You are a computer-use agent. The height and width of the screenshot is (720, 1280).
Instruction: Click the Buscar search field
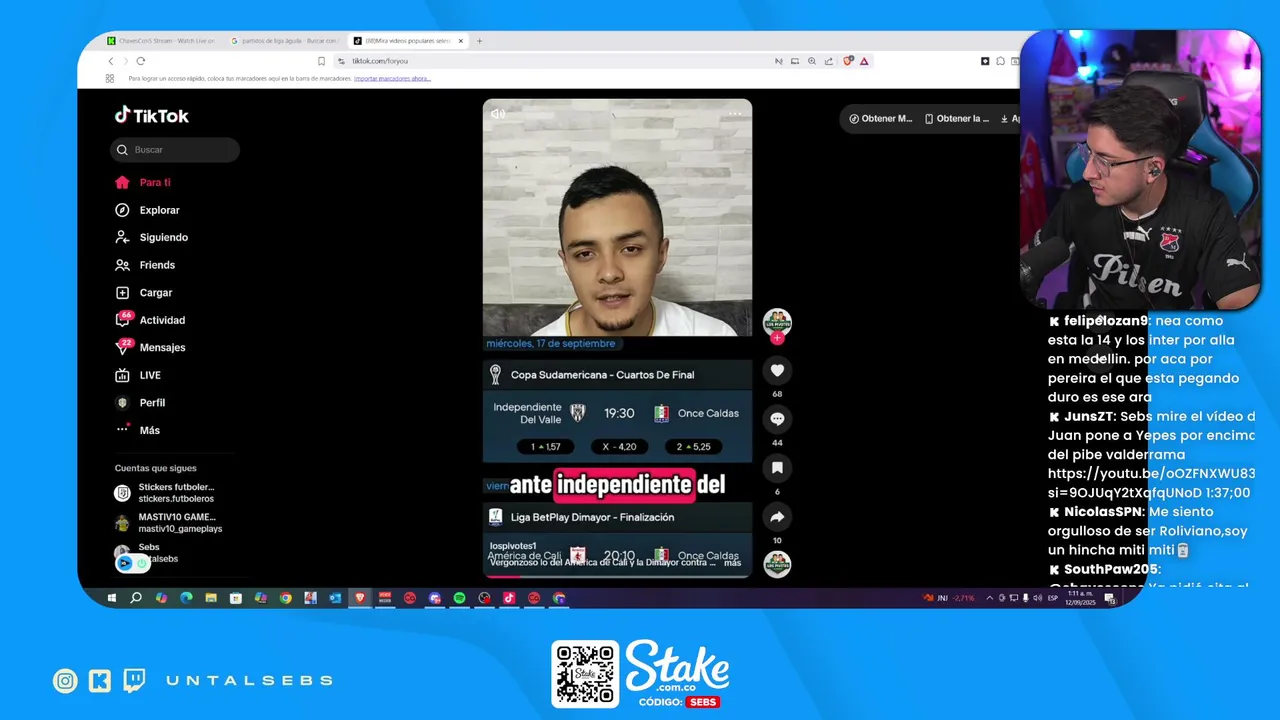click(175, 150)
